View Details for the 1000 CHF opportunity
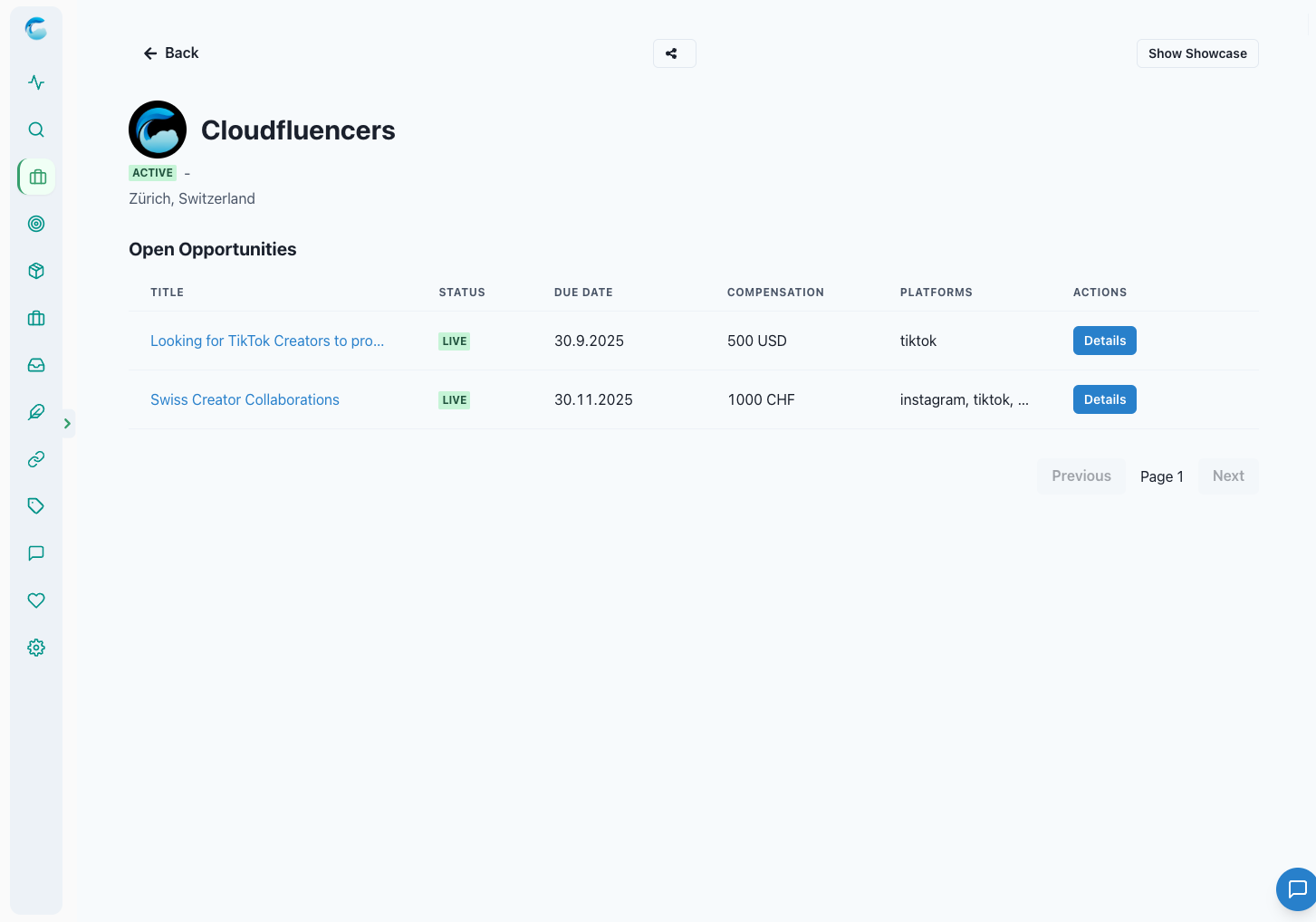 pos(1104,399)
